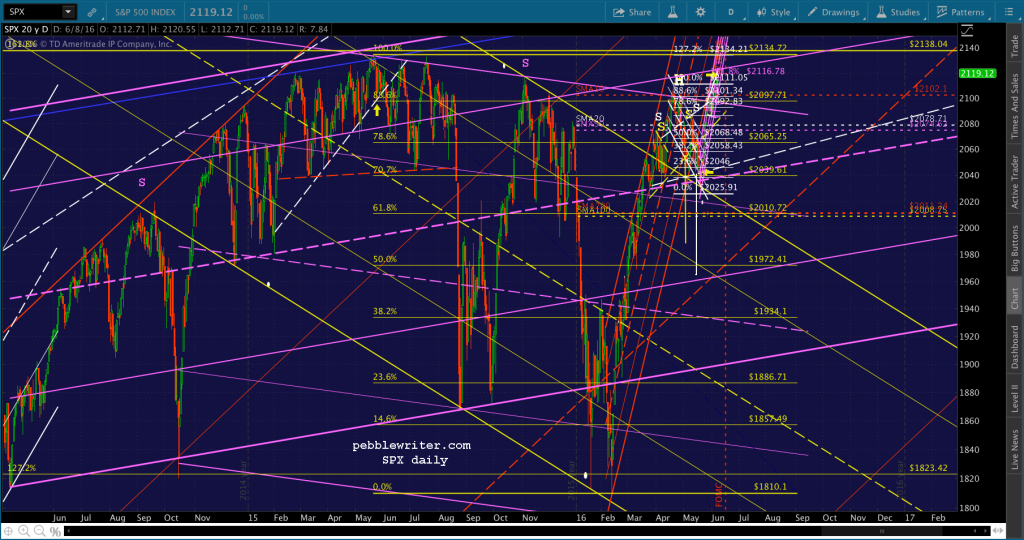Open the list menu icon at top right
The image size is (1024, 540).
click(1008, 12)
